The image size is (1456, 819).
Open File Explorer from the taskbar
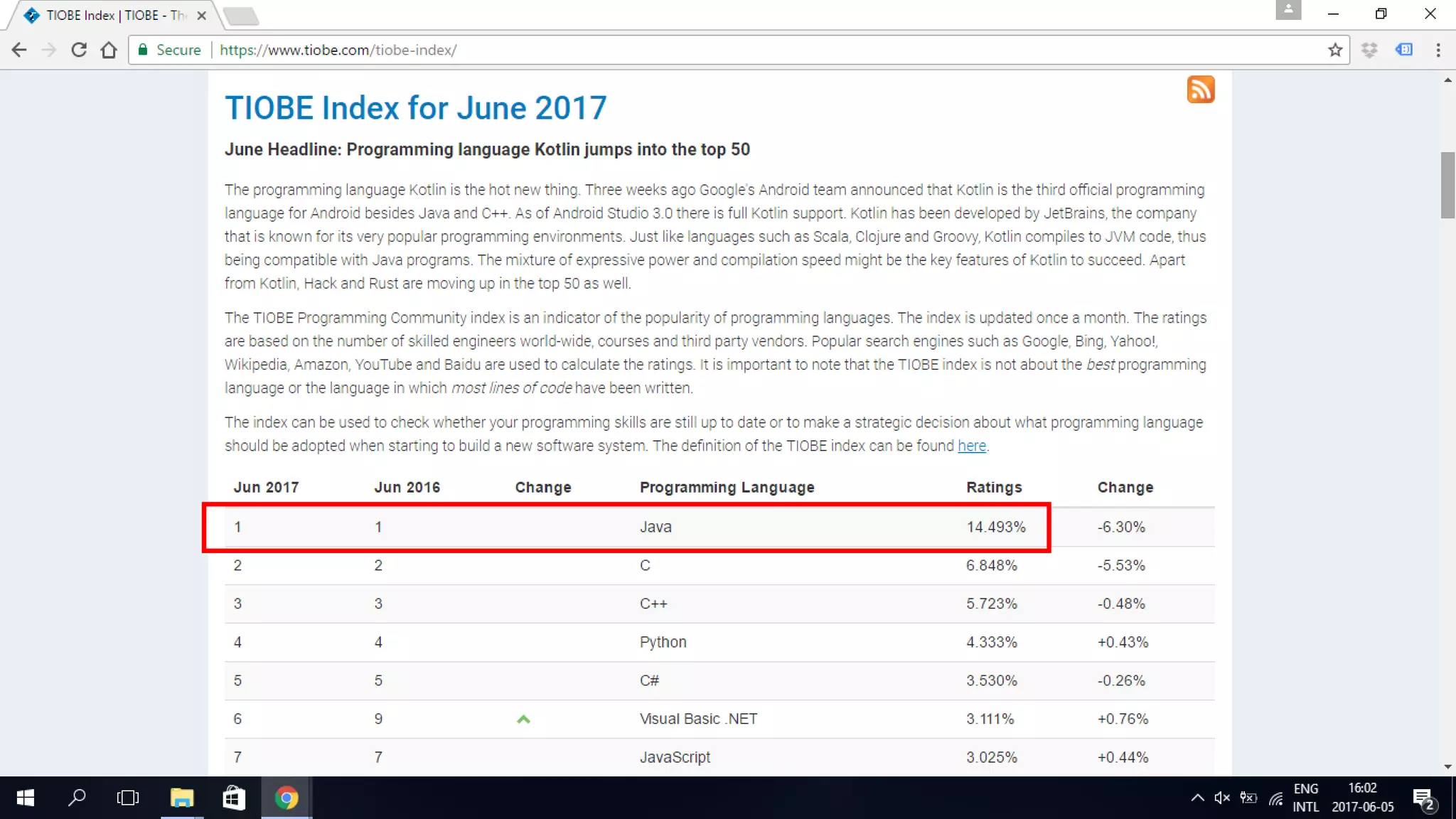182,798
